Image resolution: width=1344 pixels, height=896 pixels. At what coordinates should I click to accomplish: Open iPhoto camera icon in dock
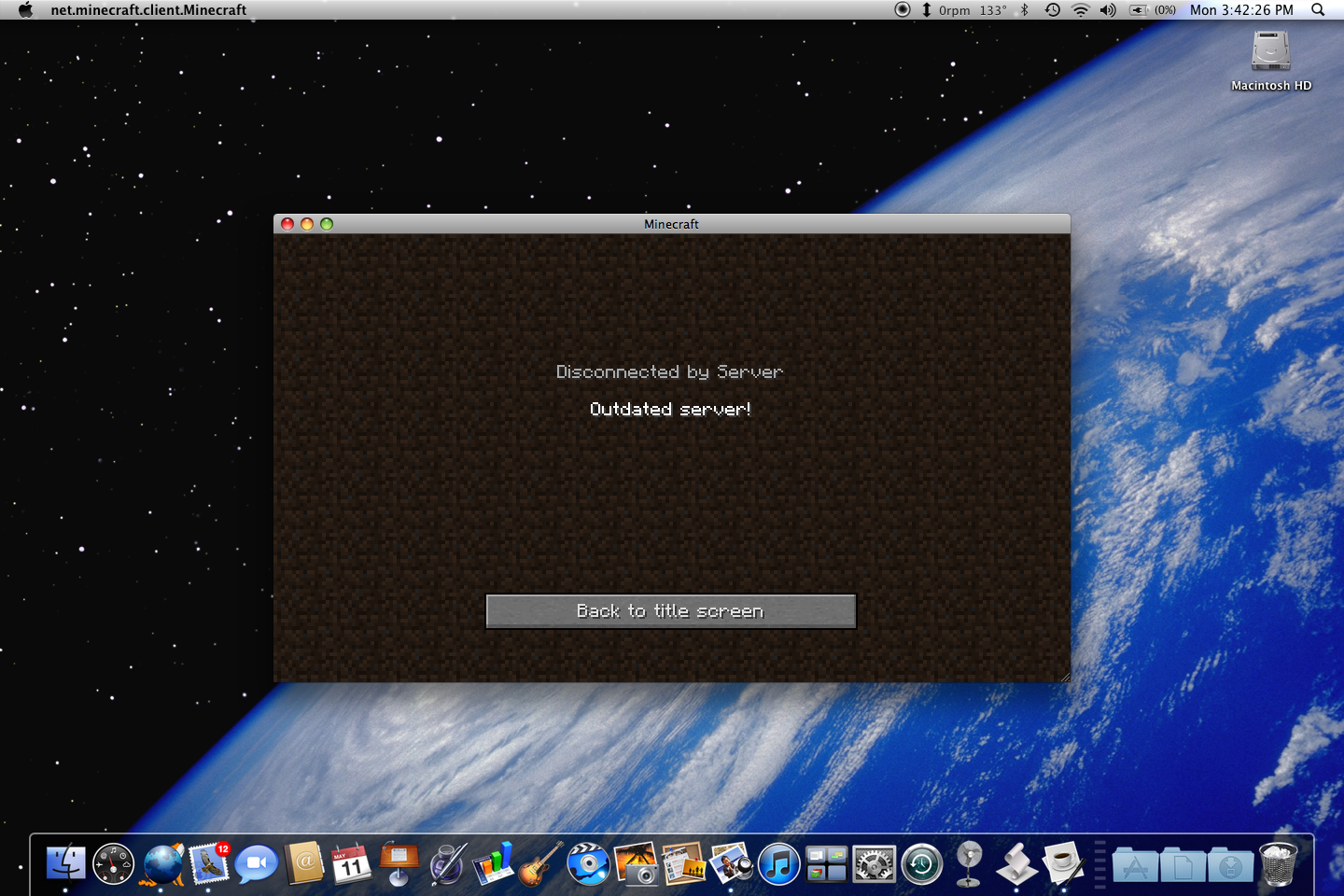pyautogui.click(x=637, y=863)
